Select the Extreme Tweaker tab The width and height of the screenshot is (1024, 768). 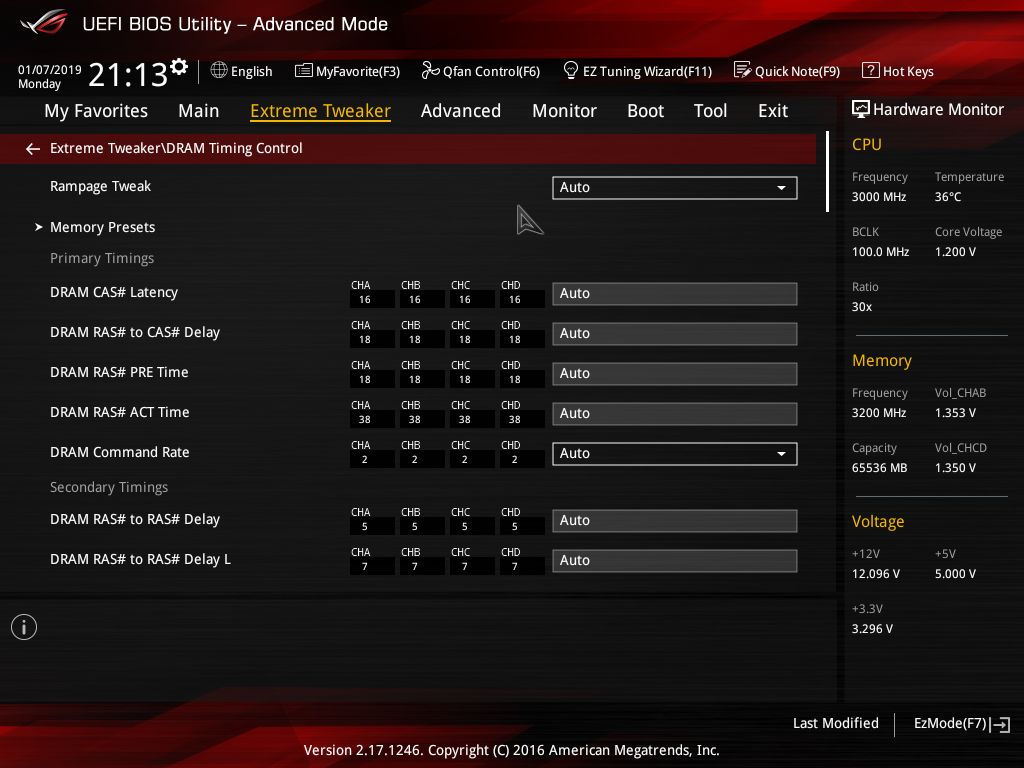tap(321, 111)
